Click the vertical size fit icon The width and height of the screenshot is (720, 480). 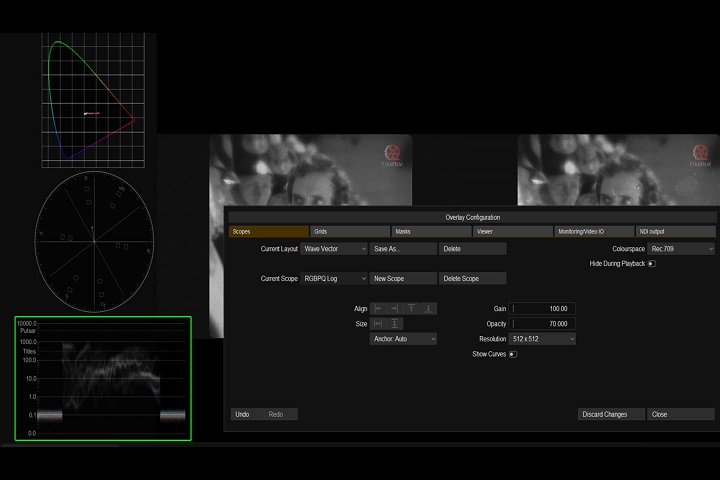[395, 323]
